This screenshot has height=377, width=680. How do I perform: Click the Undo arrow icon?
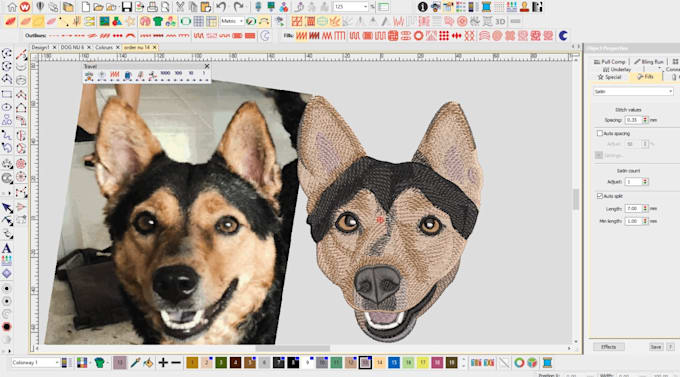coord(221,7)
